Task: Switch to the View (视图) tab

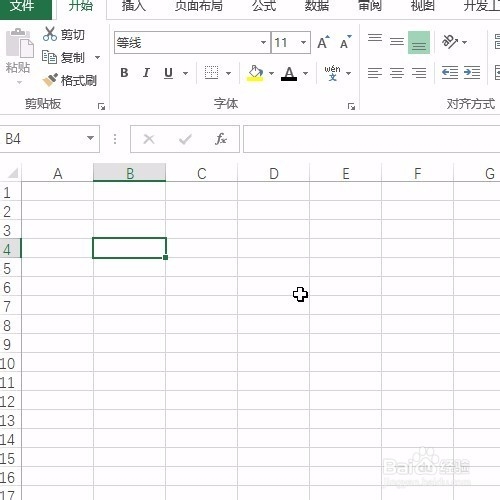Action: (422, 7)
